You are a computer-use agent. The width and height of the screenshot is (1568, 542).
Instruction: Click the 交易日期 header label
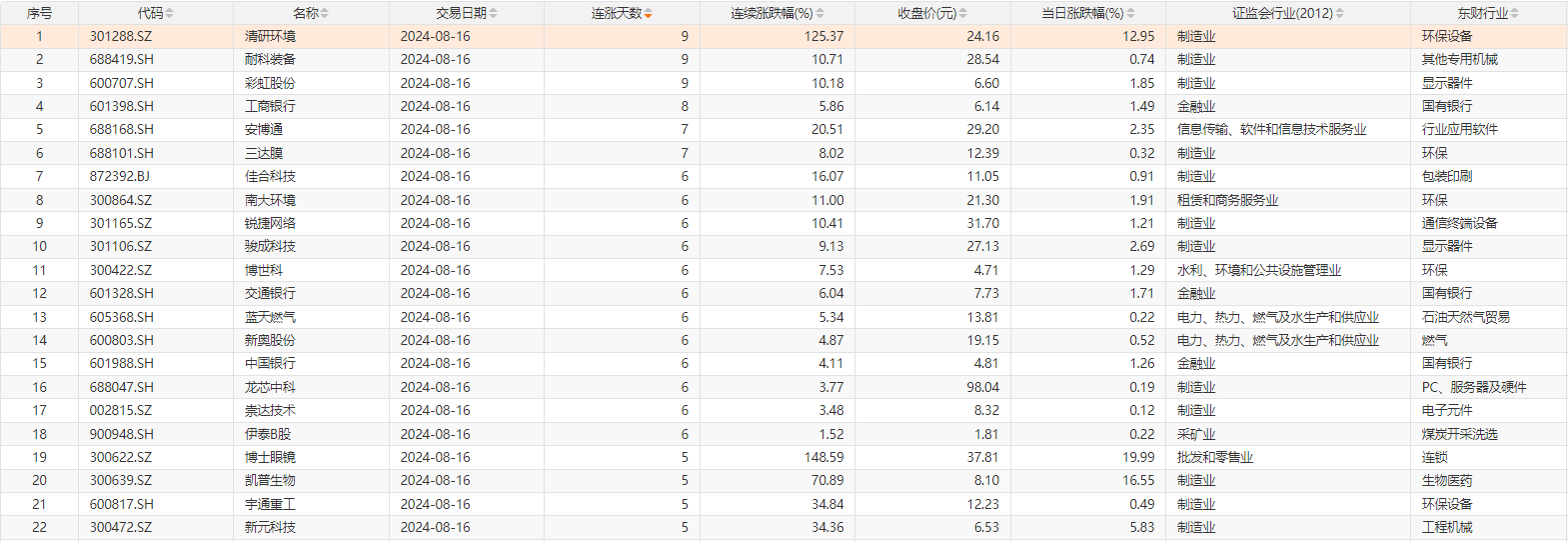pyautogui.click(x=462, y=13)
